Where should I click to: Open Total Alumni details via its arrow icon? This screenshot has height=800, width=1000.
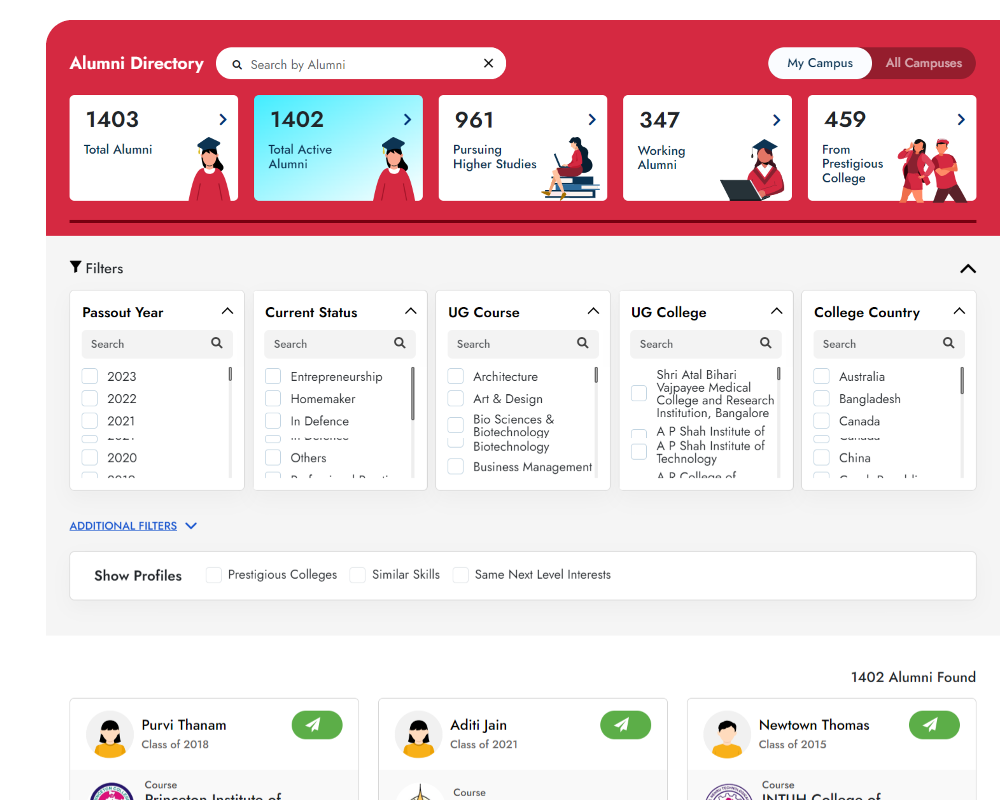point(222,119)
